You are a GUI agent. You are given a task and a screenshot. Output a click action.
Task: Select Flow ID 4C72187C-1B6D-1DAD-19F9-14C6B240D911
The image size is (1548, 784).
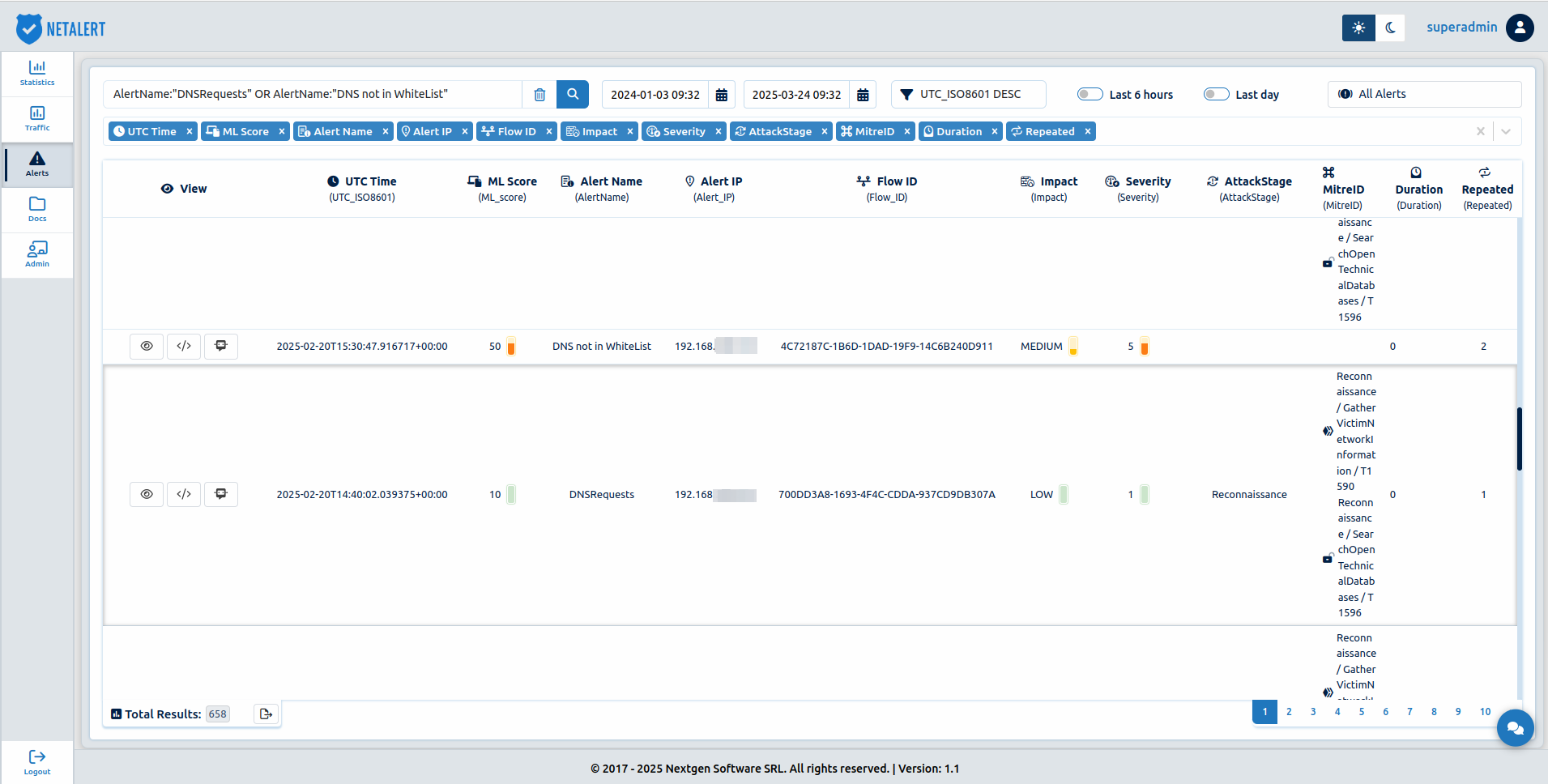tap(886, 346)
